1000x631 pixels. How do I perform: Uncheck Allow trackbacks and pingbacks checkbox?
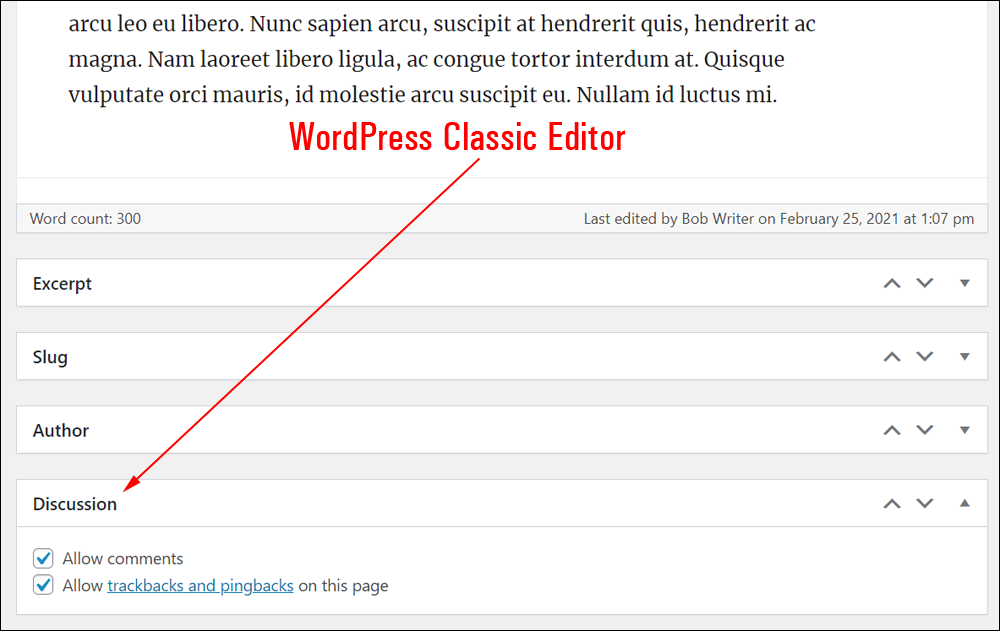click(43, 585)
